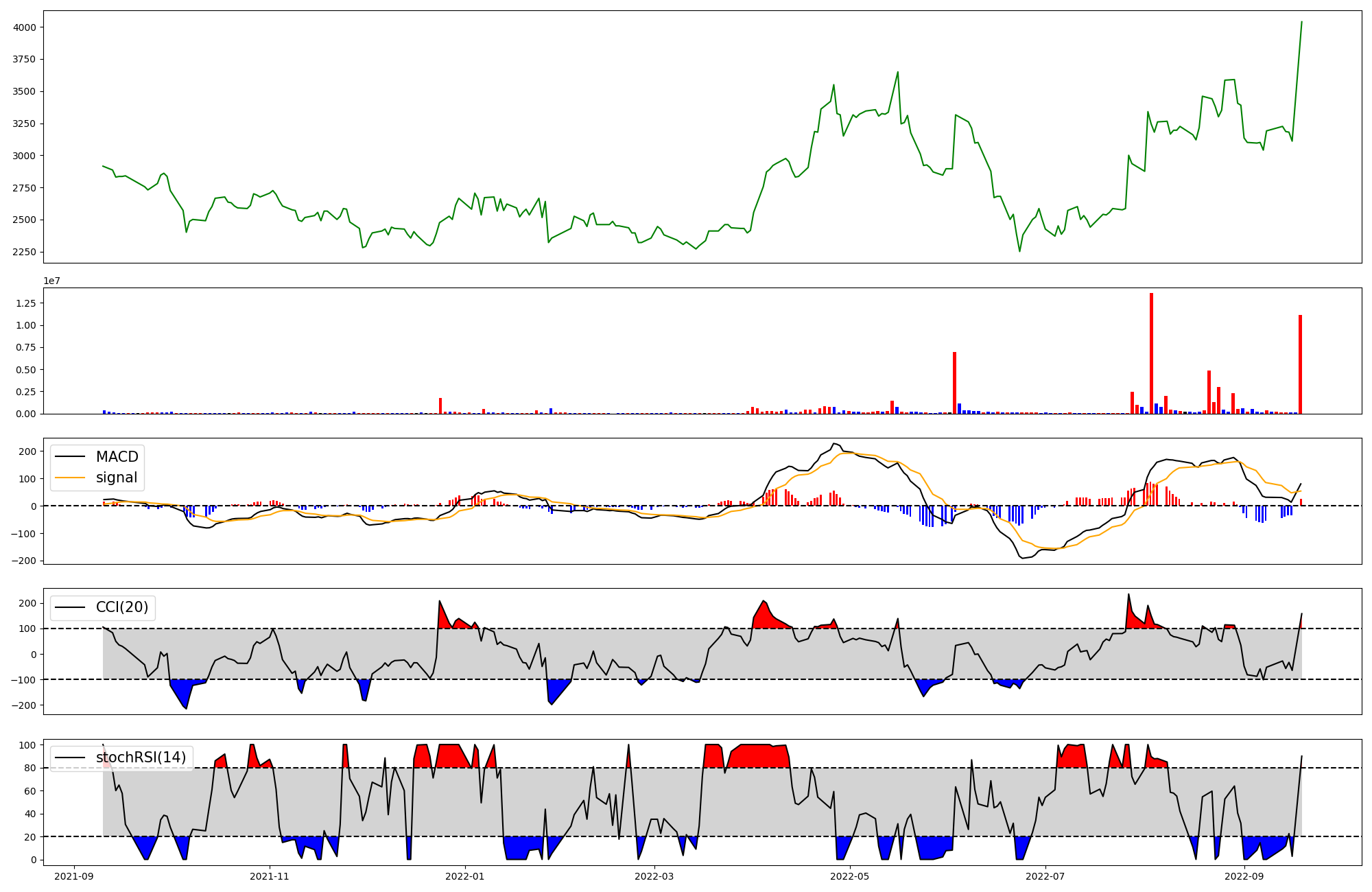Click the 2022-05 x-axis date label
Viewport: 1372px width, 892px height.
(850, 876)
